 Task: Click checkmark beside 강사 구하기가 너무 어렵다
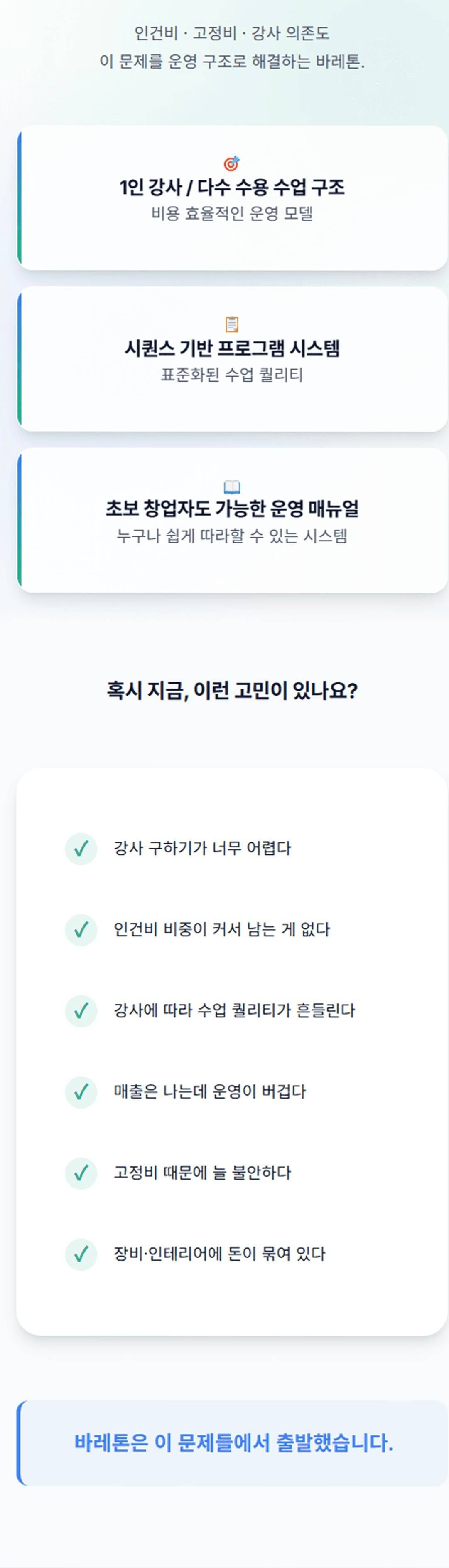[81, 849]
